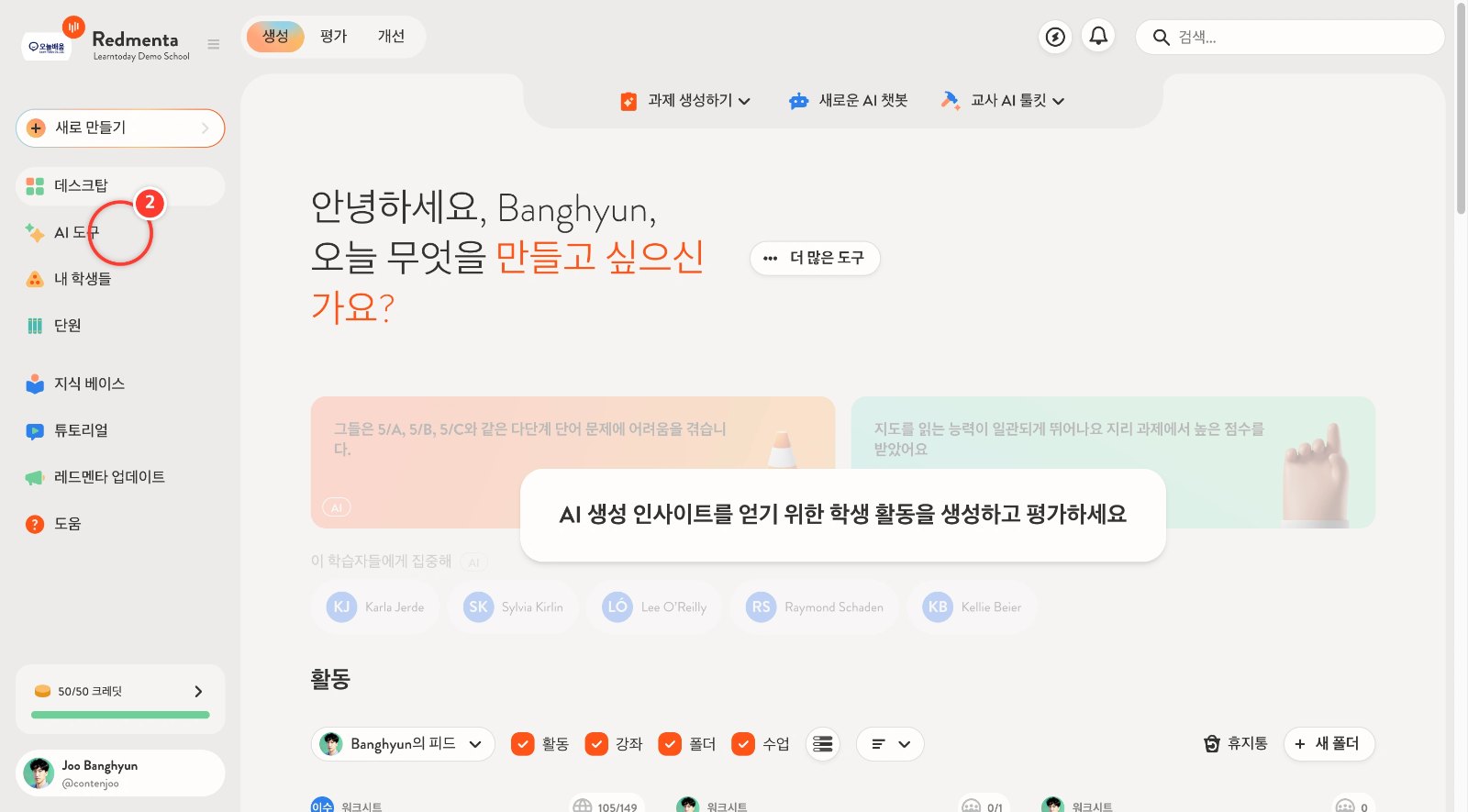Switch to the 개선 tab

tap(391, 37)
